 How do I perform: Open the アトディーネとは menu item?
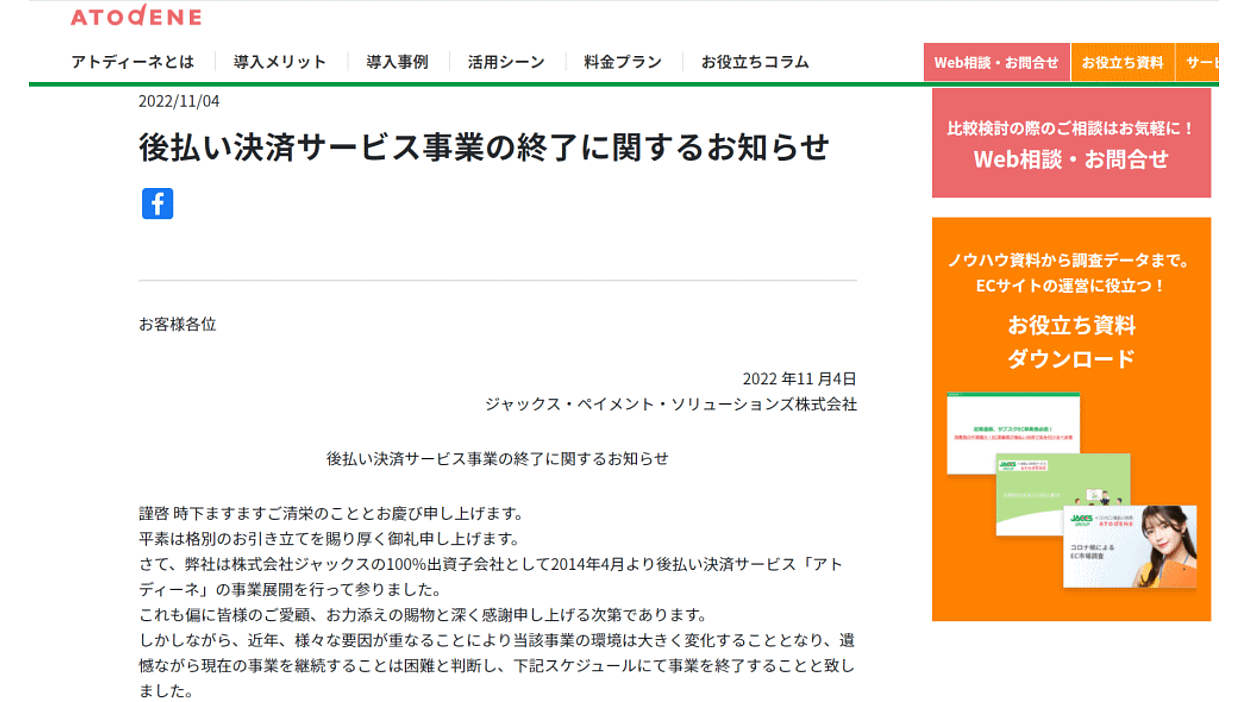click(132, 62)
